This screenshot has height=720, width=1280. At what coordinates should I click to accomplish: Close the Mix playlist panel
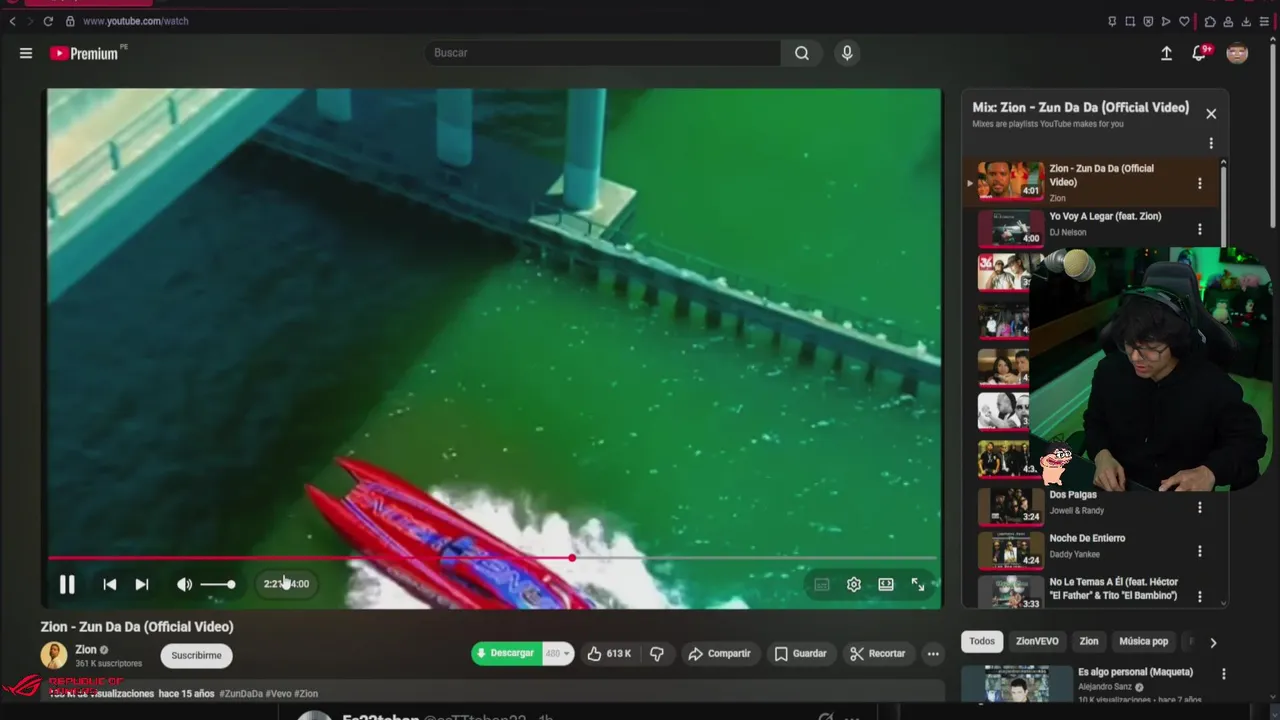pyautogui.click(x=1211, y=114)
